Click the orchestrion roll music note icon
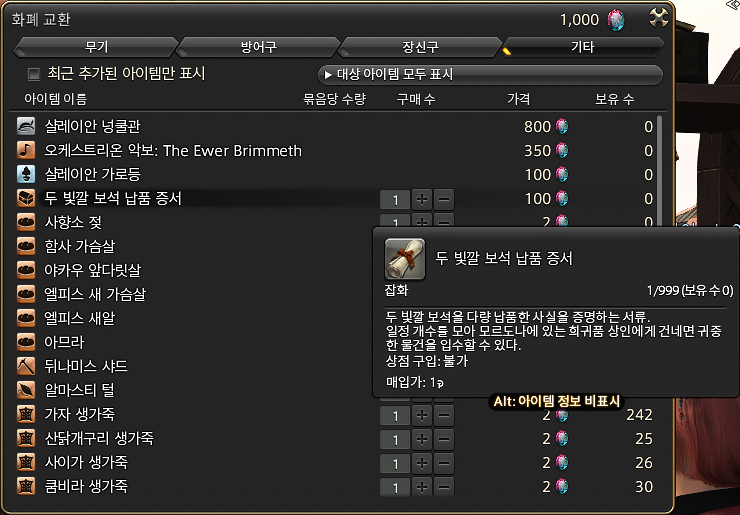The image size is (740, 515). tap(26, 150)
